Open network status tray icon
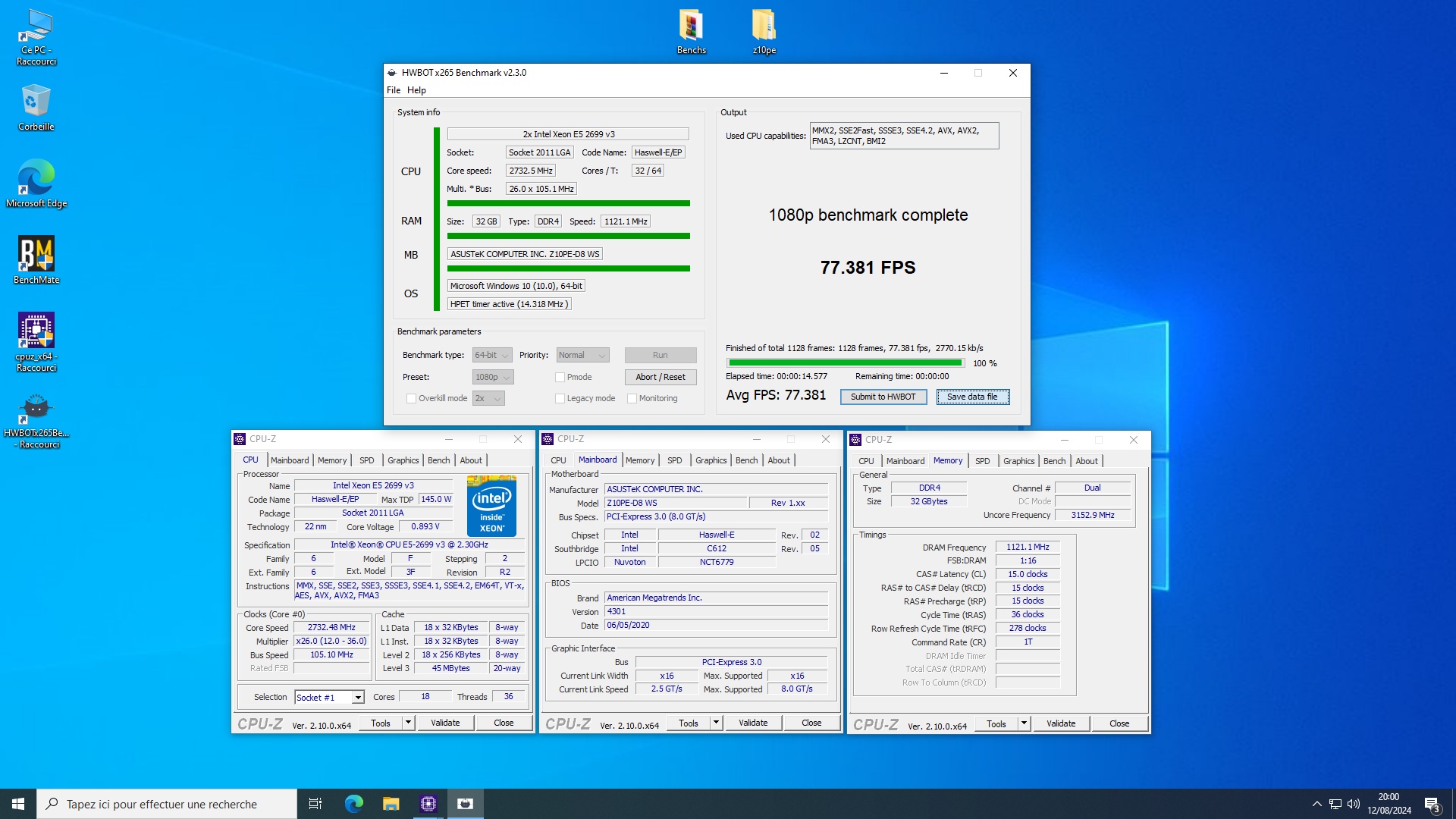Viewport: 1456px width, 819px height. click(x=1335, y=804)
